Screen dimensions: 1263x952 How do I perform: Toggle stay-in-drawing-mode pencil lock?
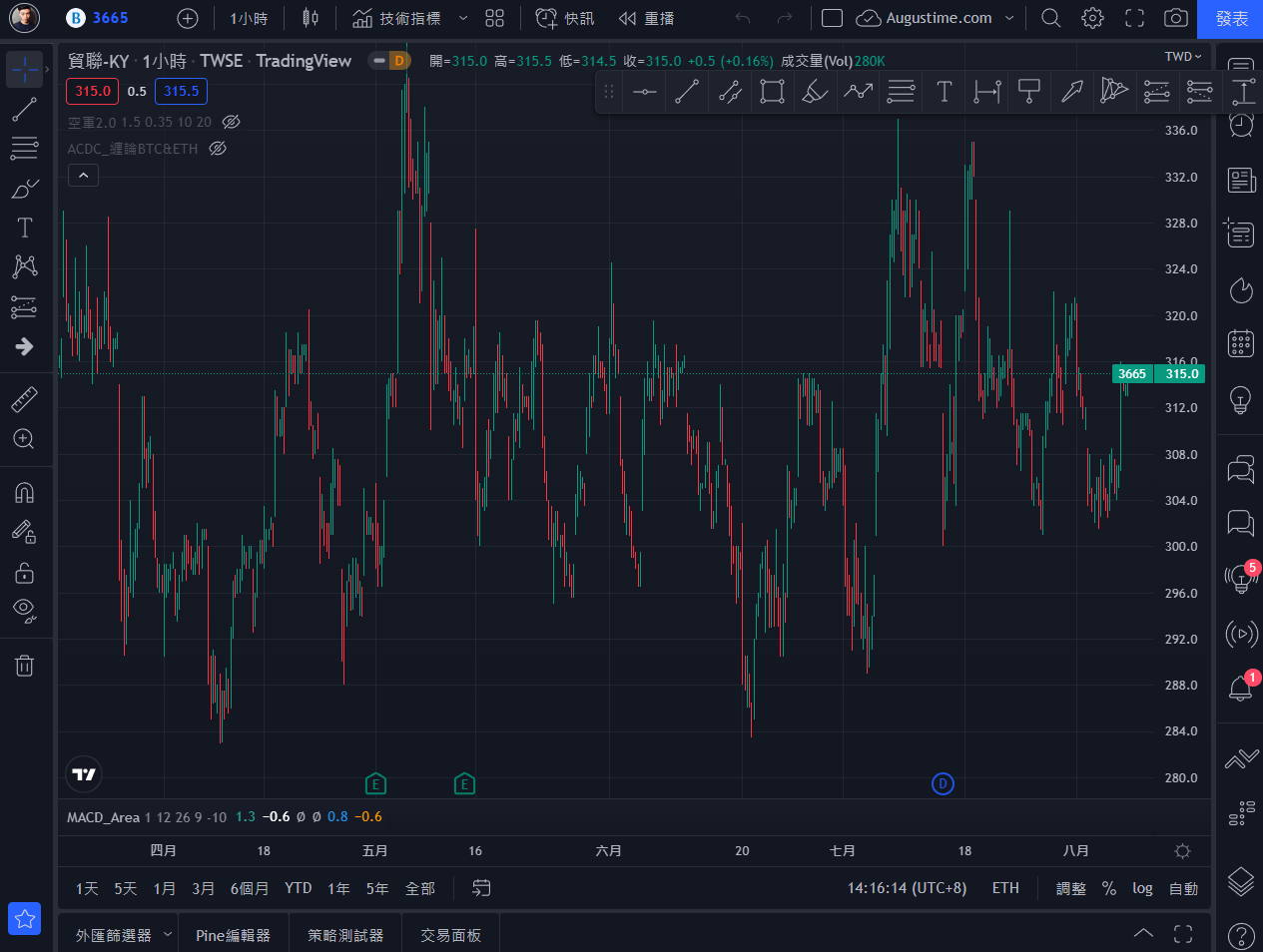pos(25,532)
